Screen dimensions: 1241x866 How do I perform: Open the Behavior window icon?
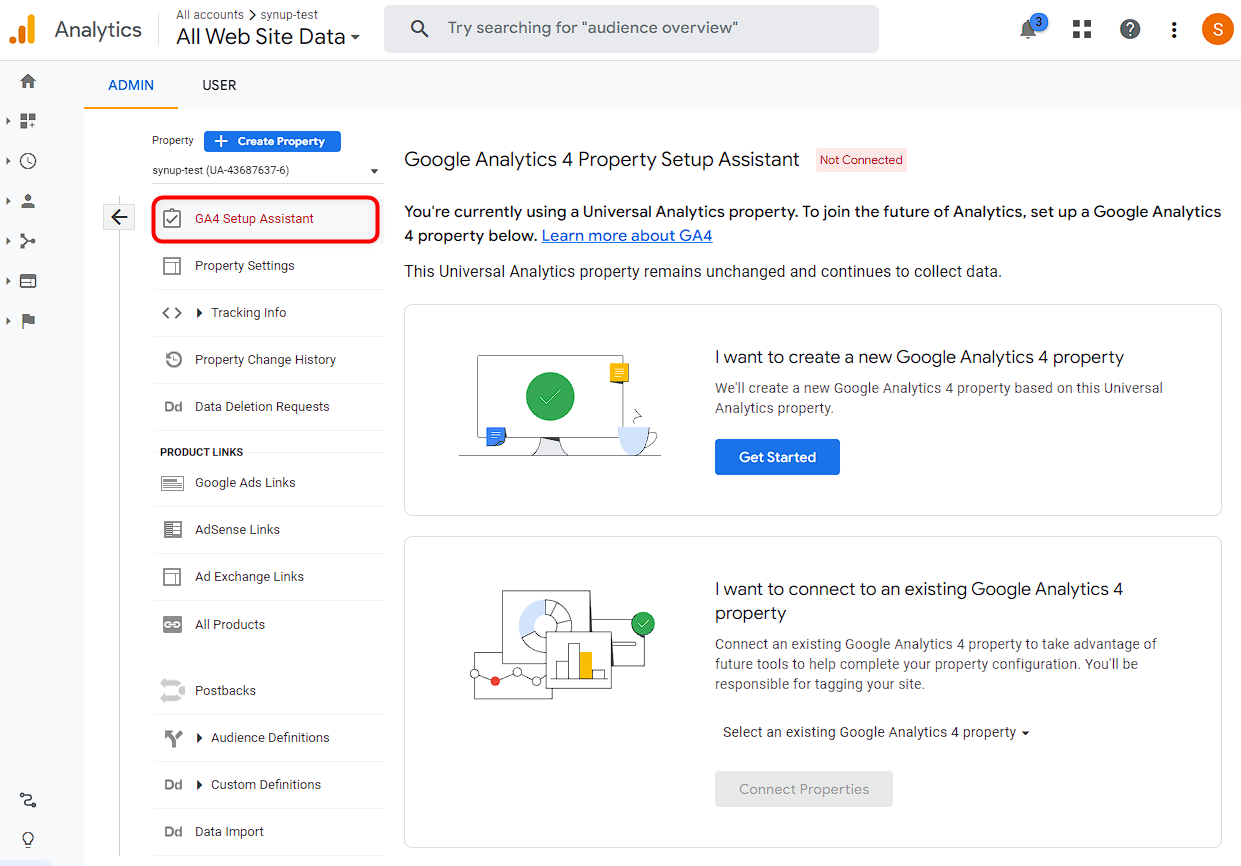(x=28, y=281)
